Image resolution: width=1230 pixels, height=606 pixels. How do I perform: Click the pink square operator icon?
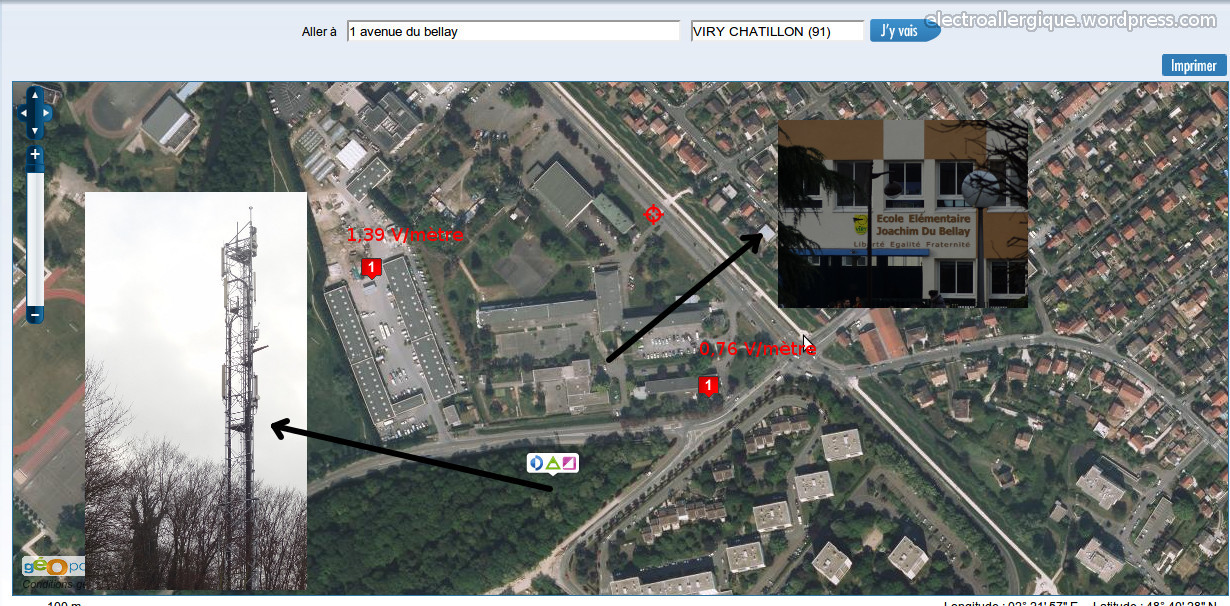click(x=569, y=463)
